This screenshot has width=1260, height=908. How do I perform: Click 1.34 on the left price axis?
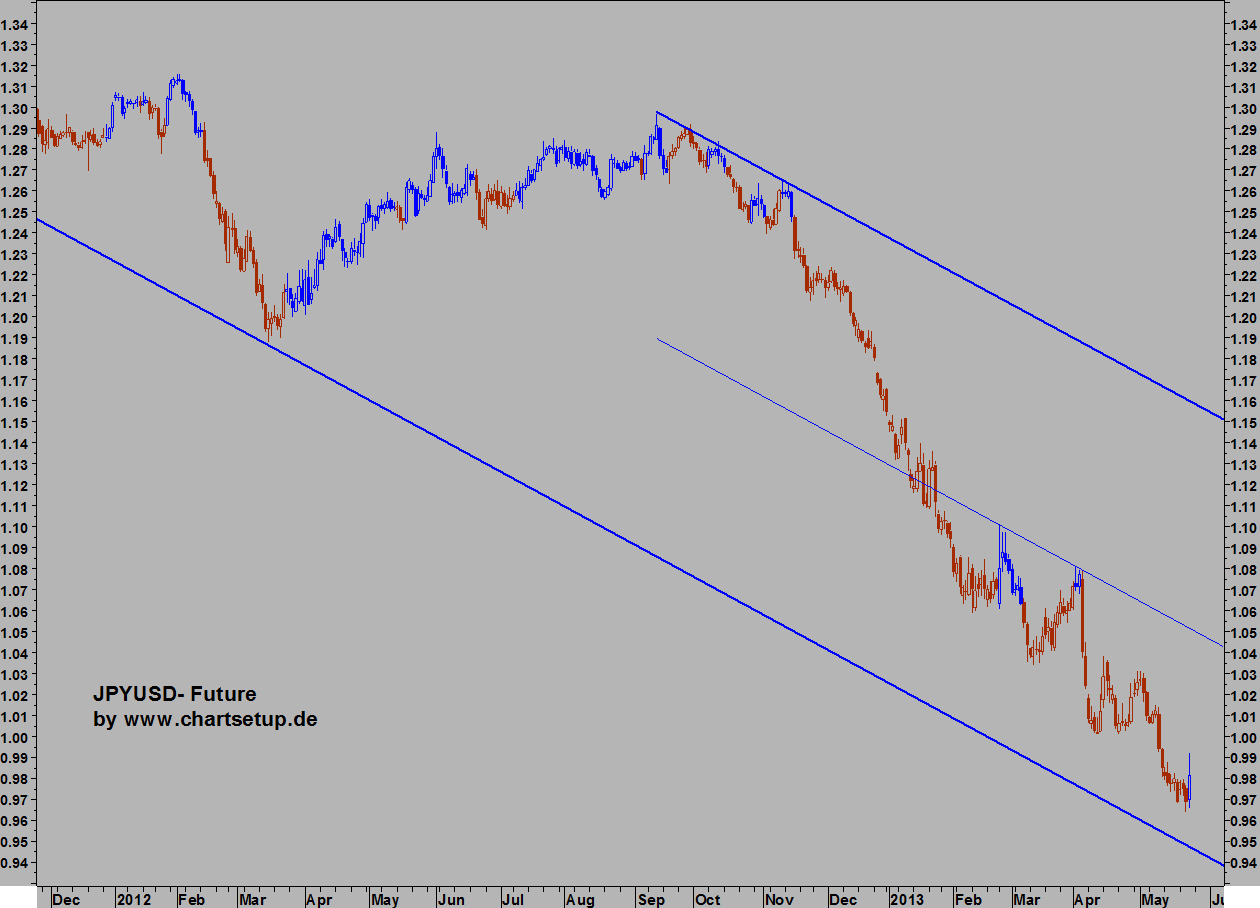click(14, 24)
